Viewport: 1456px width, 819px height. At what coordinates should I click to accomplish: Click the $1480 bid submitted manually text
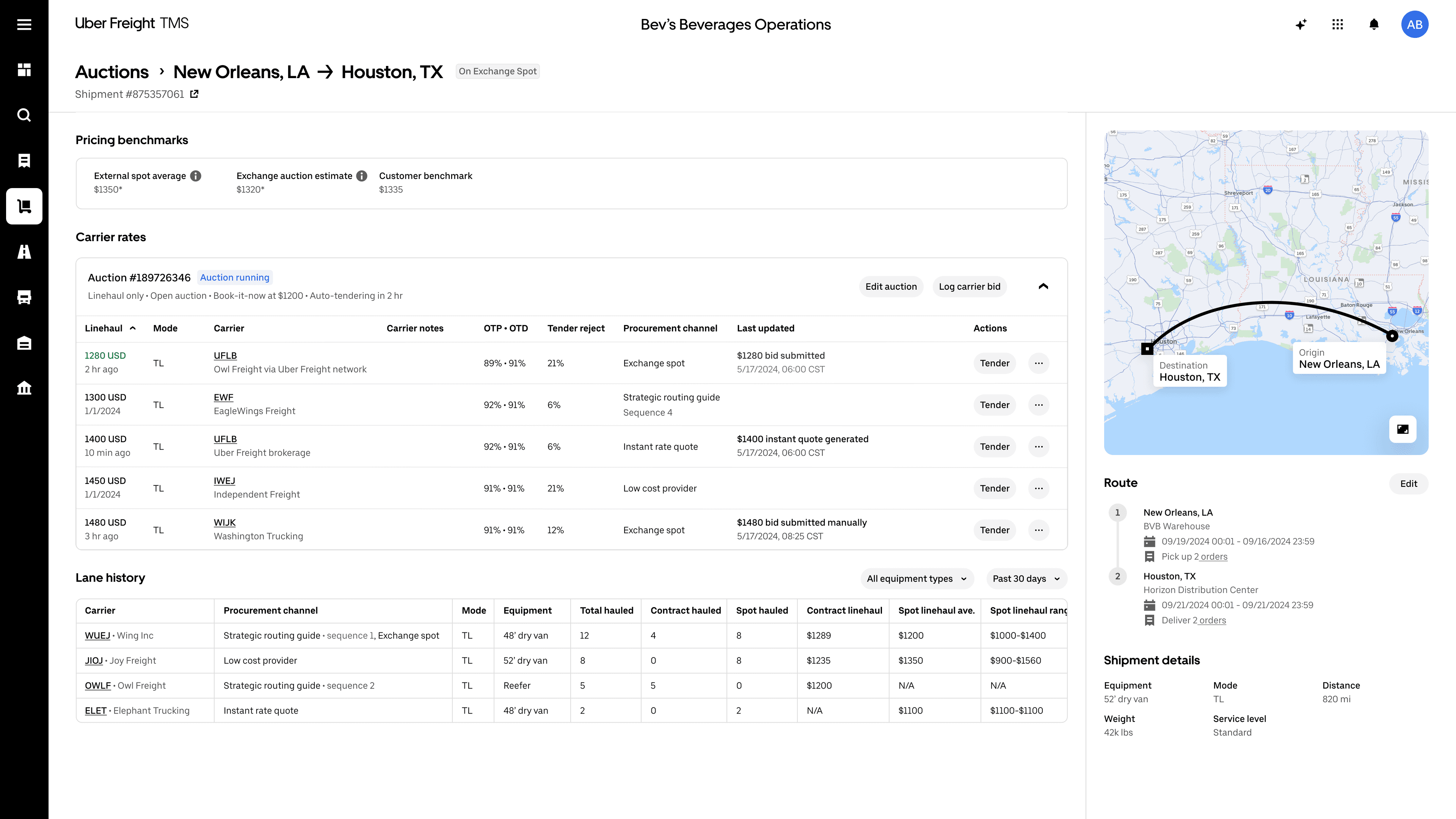pos(802,523)
